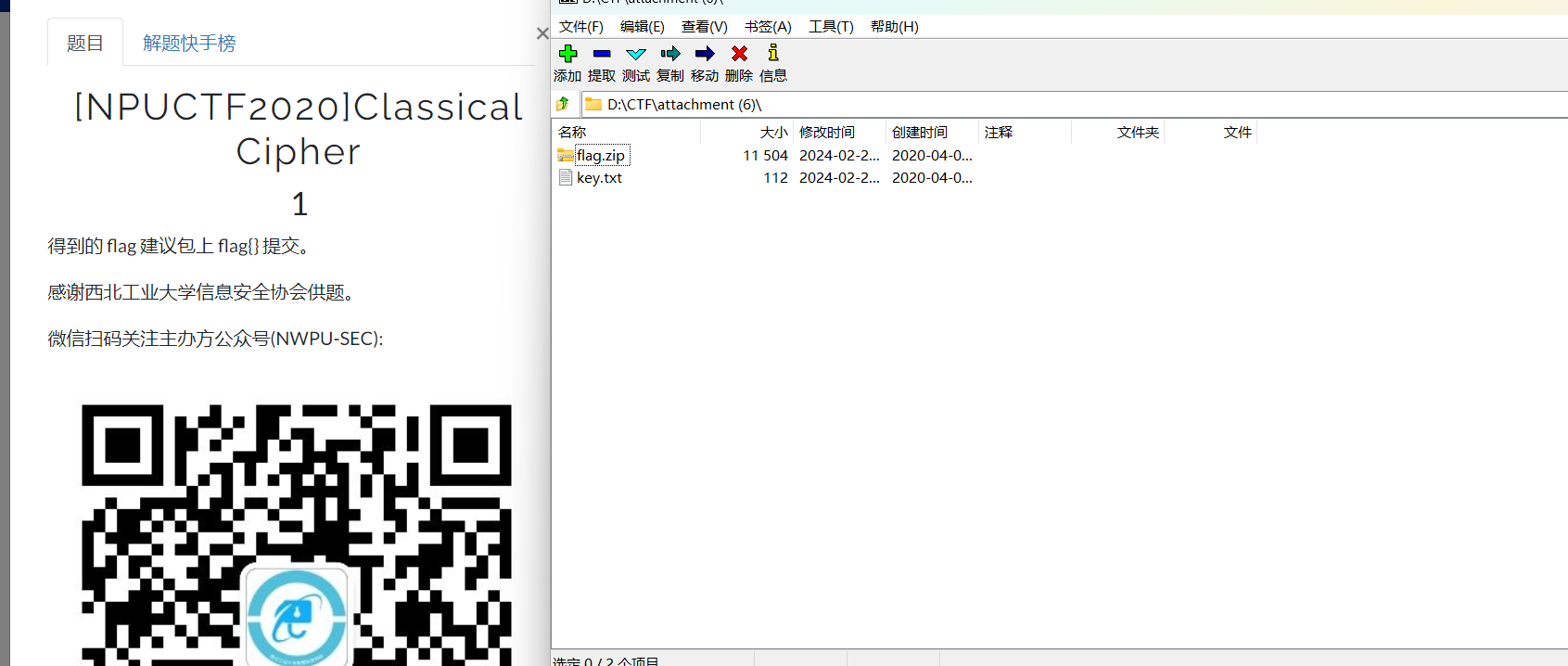
Task: Sort by the 文件 column header
Action: coord(1211,133)
